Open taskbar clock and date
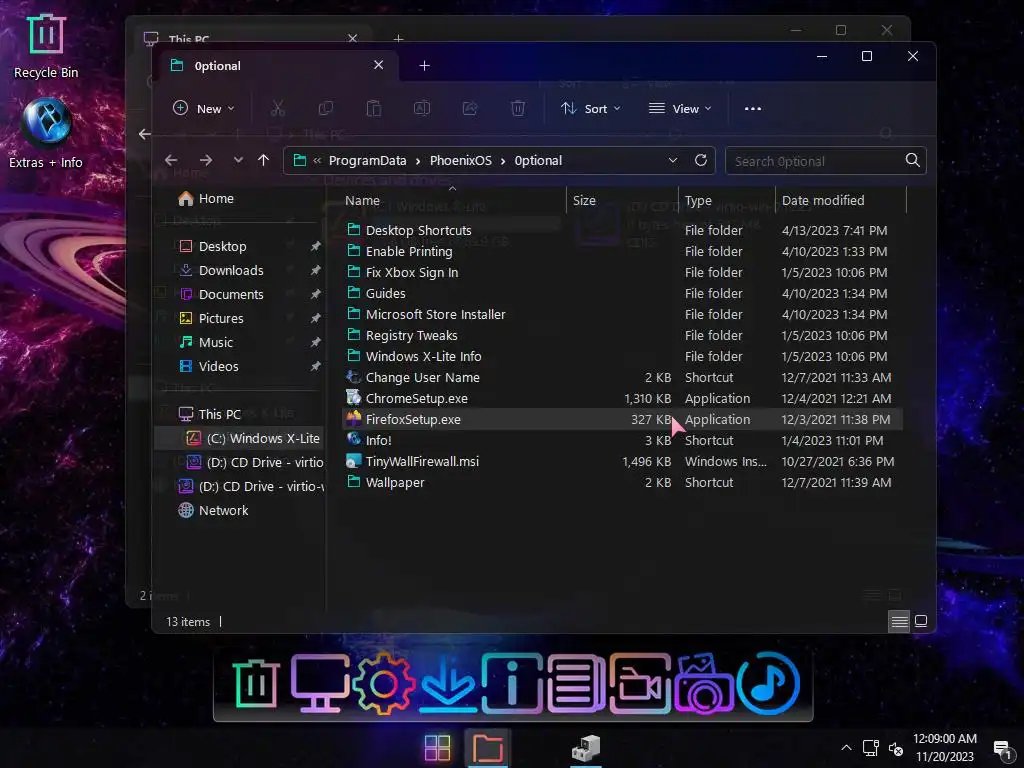1024x768 pixels. pyautogui.click(x=944, y=748)
